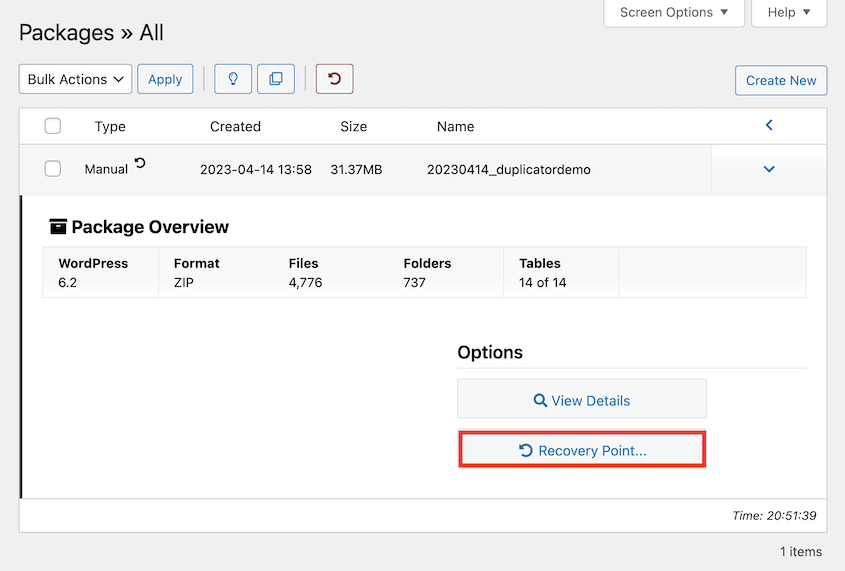The width and height of the screenshot is (845, 571).
Task: Click the 31.37MB size value
Action: [356, 170]
